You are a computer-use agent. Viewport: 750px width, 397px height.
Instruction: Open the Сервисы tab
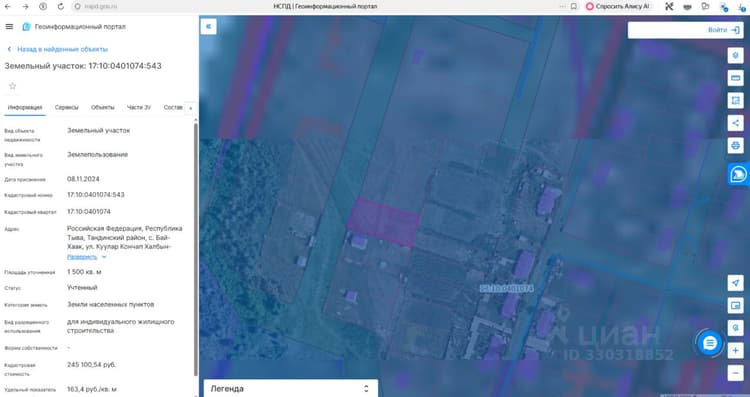tap(66, 108)
